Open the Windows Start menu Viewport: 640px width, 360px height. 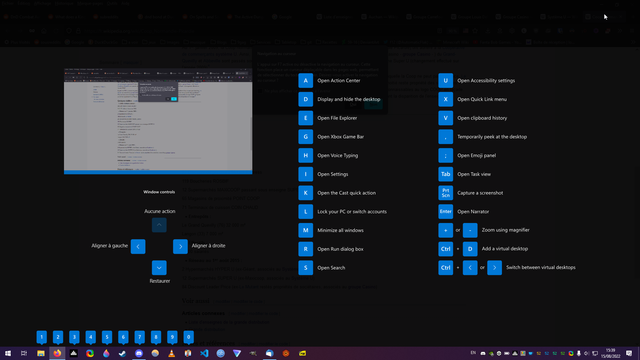8,353
